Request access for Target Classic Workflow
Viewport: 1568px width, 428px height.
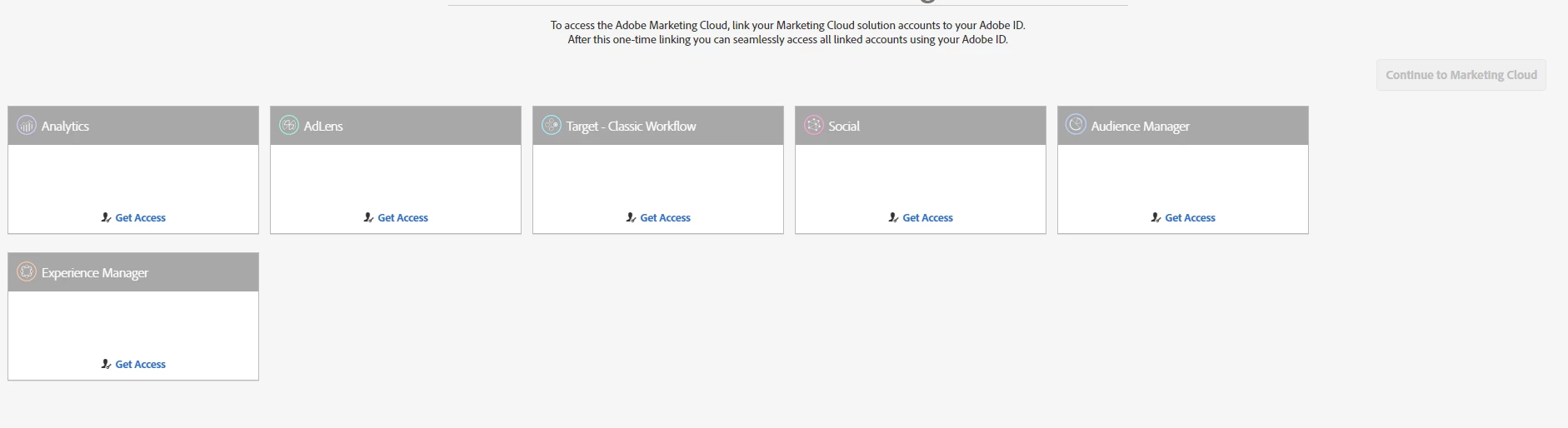coord(665,218)
